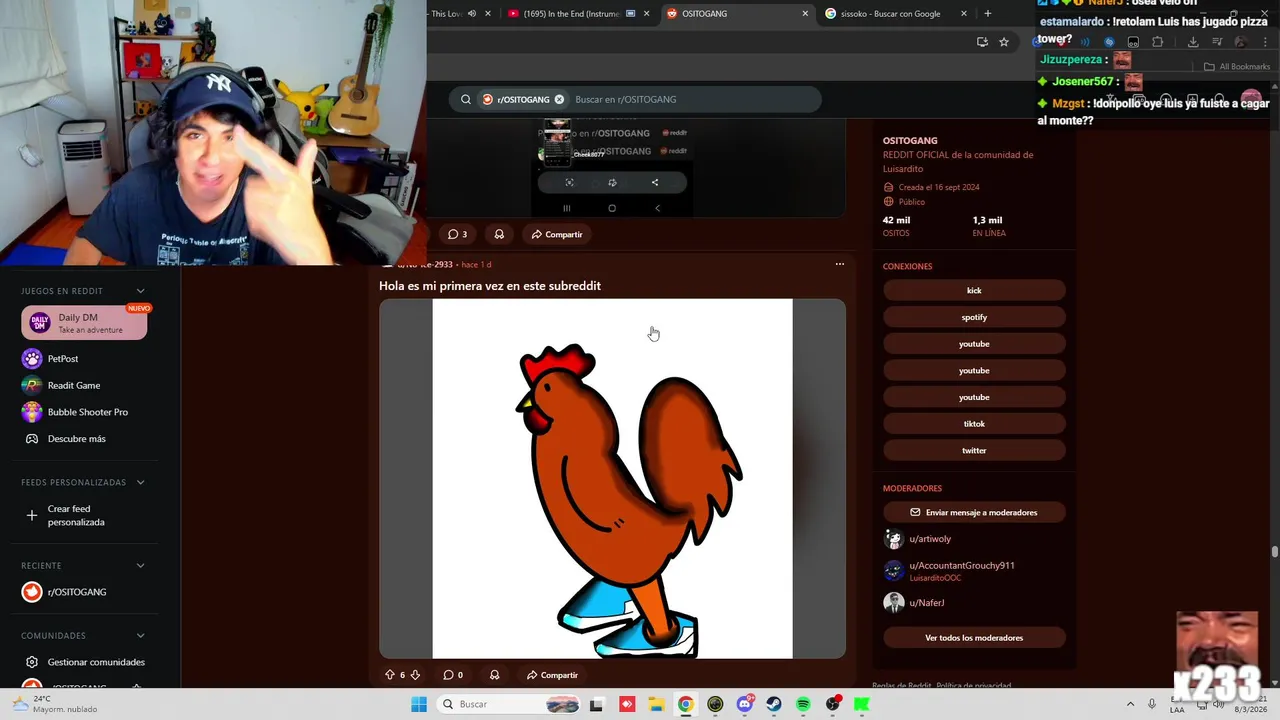Open Steam from the taskbar
This screenshot has width=1280, height=720.
[774, 704]
